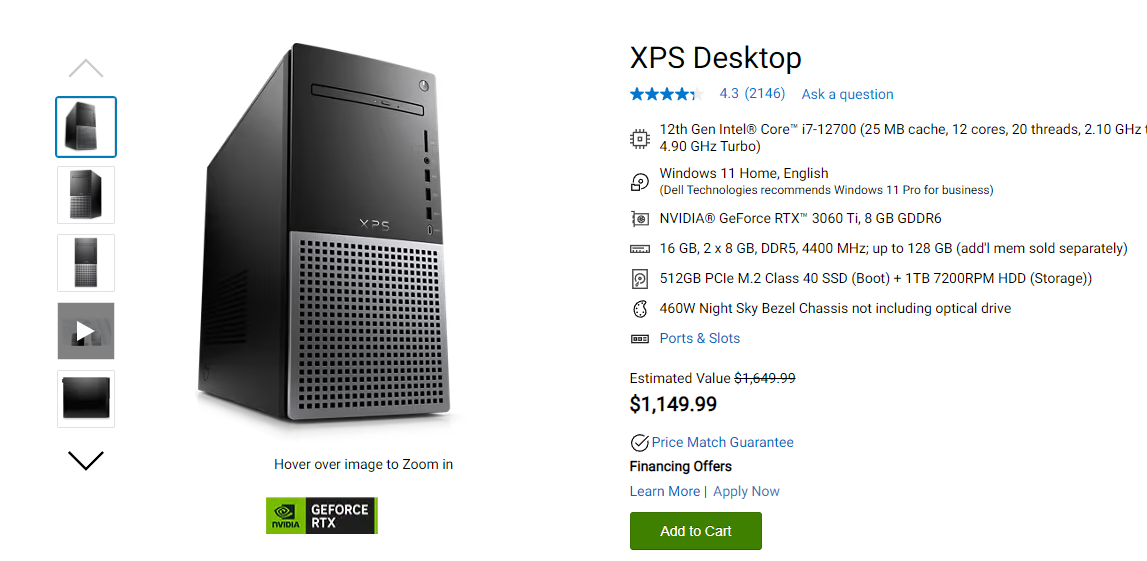Add the XPS Desktop to cart
This screenshot has height=561, width=1147.
[x=695, y=531]
